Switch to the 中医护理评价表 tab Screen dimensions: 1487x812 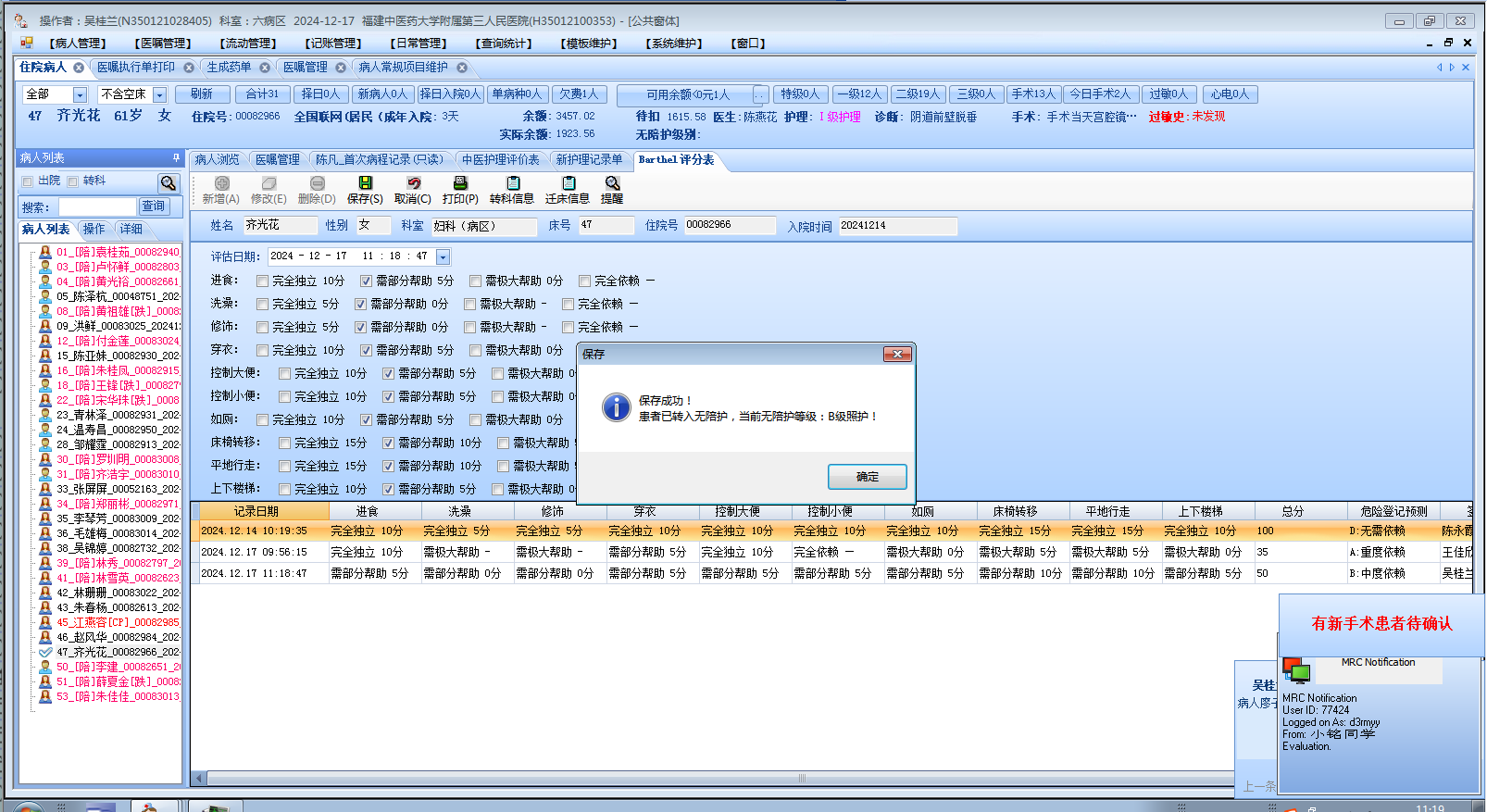point(501,159)
